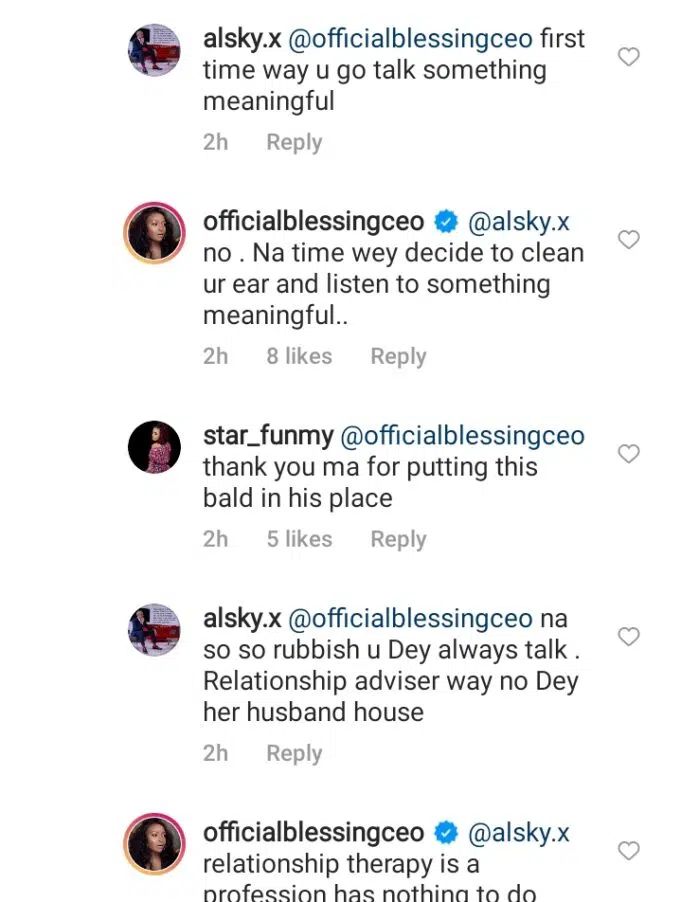Open alsky.x's profile picture on the first comment
The height and width of the screenshot is (902, 681).
click(x=155, y=50)
